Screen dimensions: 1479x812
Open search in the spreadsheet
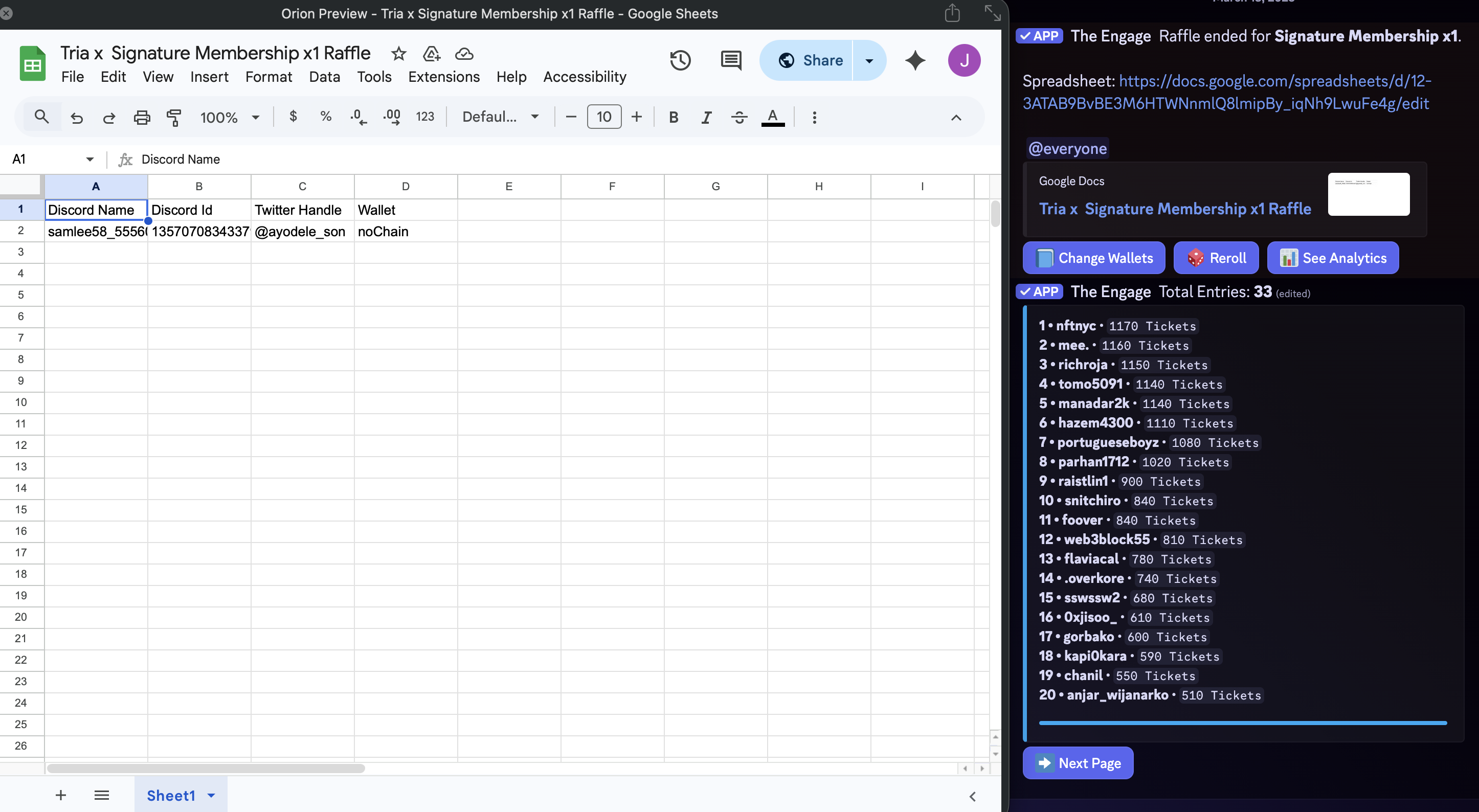pos(41,116)
